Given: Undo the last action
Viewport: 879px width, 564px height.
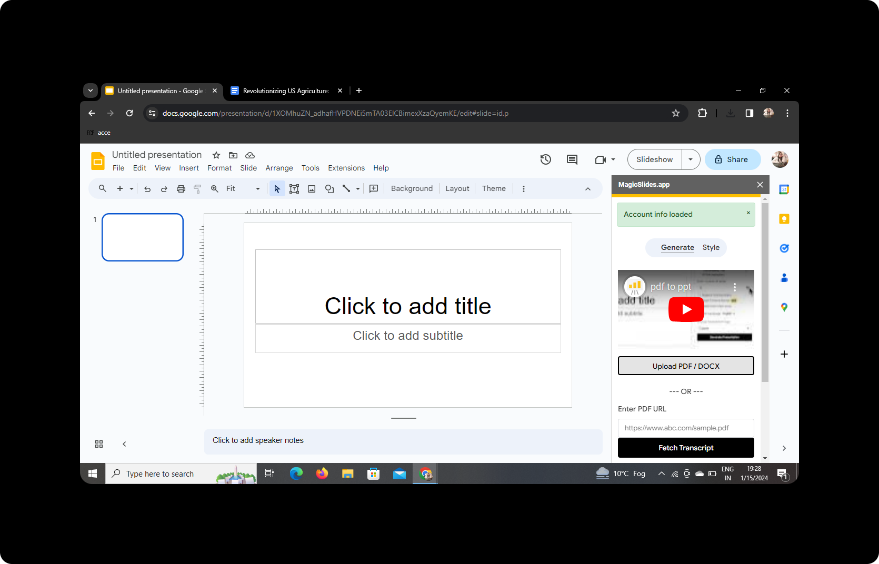Looking at the screenshot, I should pyautogui.click(x=147, y=189).
